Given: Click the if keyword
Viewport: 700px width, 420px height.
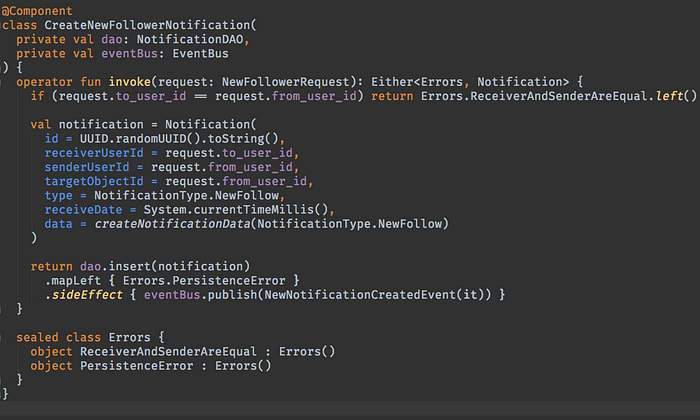Looking at the screenshot, I should click(x=38, y=96).
